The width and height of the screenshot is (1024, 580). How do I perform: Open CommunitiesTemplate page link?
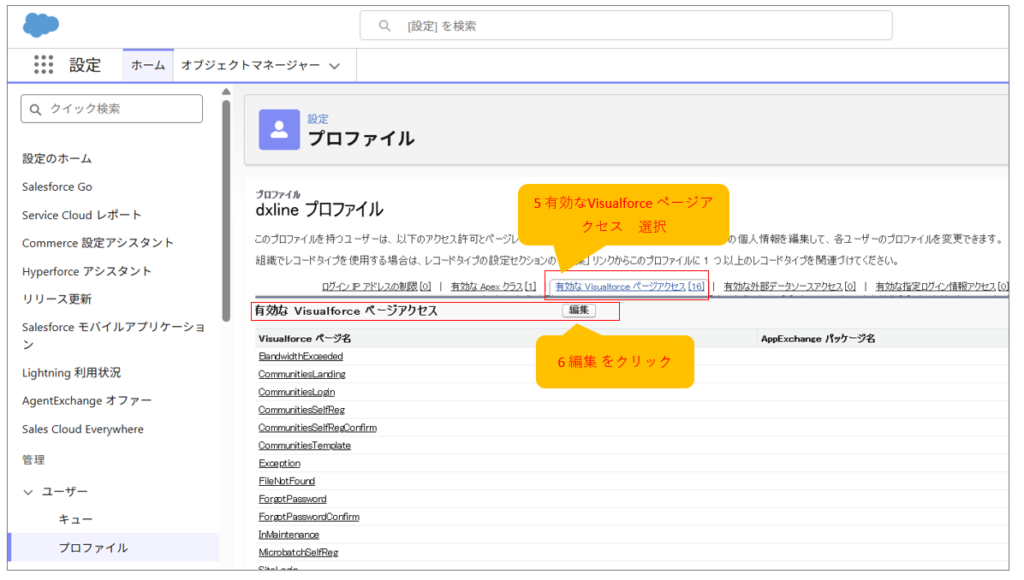tap(304, 445)
